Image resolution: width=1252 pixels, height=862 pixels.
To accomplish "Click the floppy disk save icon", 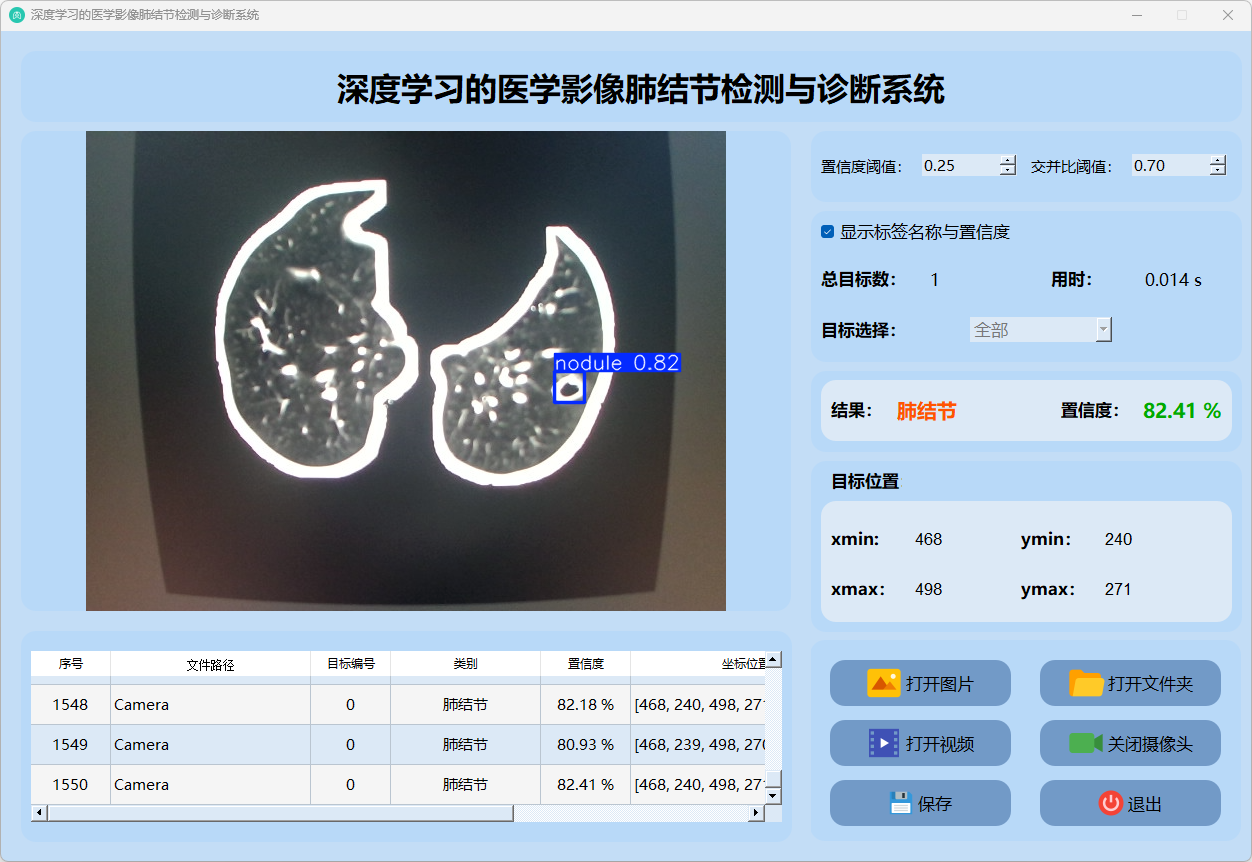I will [x=900, y=803].
